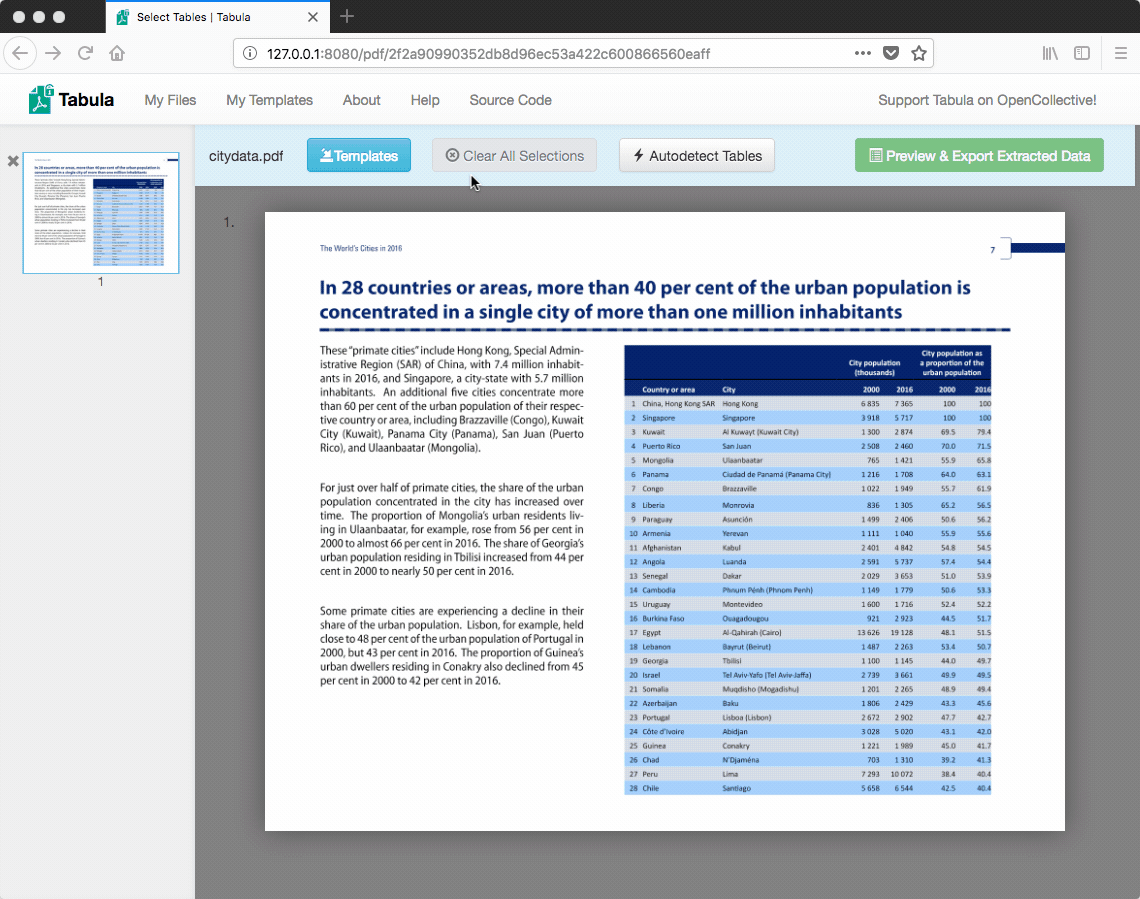
Task: Reload the page using the refresh icon
Action: tap(85, 53)
